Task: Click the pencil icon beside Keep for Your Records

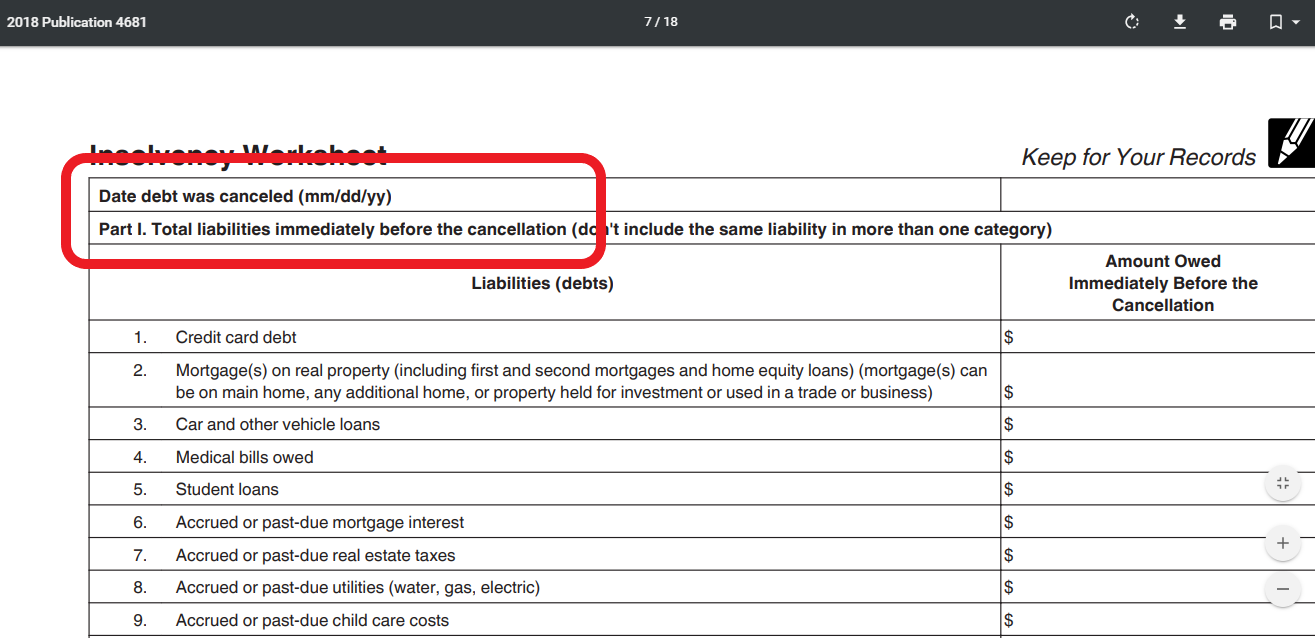Action: click(x=1291, y=143)
